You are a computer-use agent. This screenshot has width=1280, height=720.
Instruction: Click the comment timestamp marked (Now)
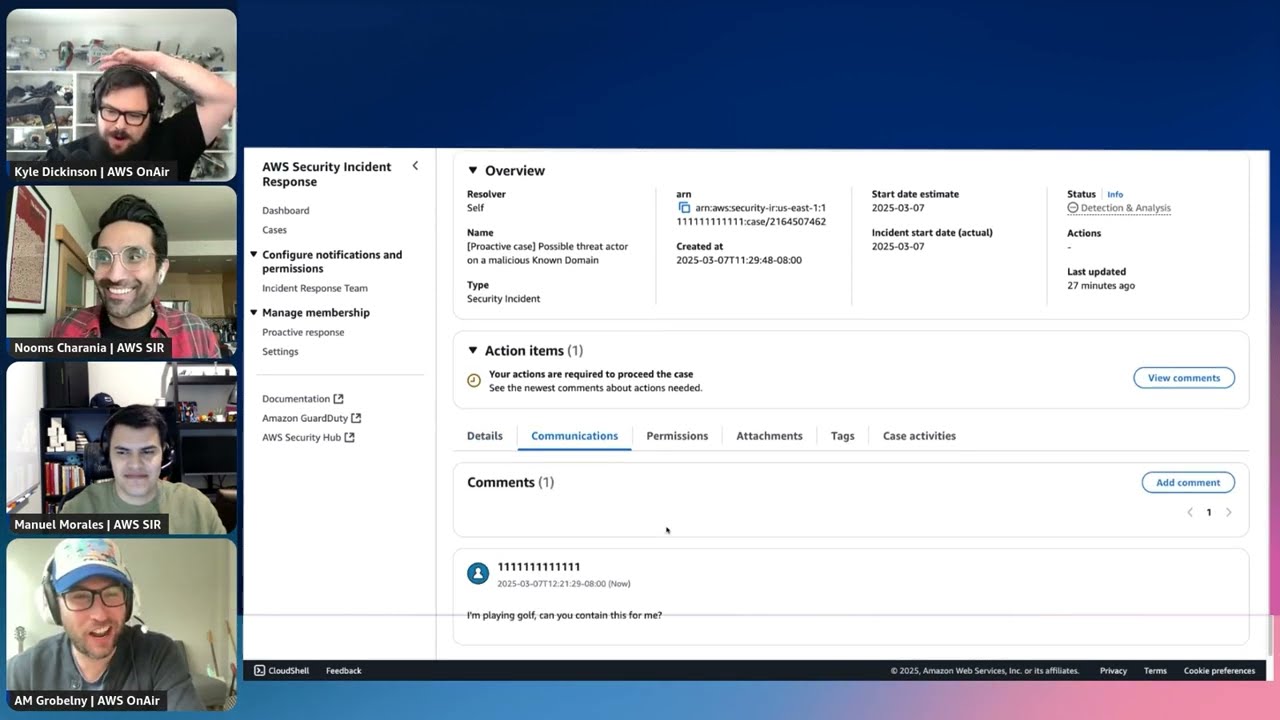tap(564, 584)
